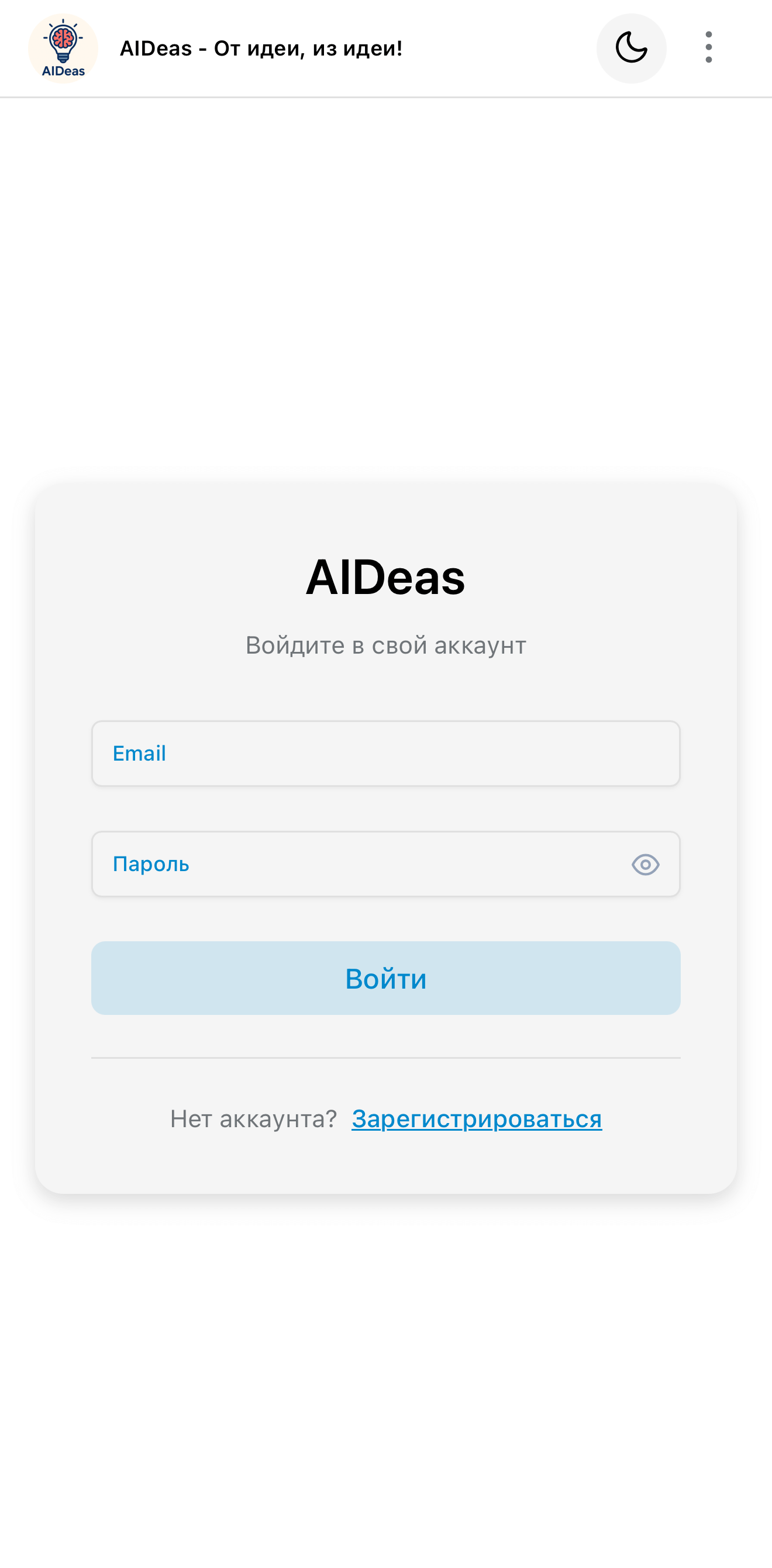Click the AIDeas title in the top bar
The height and width of the screenshot is (1568, 772).
pyautogui.click(x=262, y=49)
